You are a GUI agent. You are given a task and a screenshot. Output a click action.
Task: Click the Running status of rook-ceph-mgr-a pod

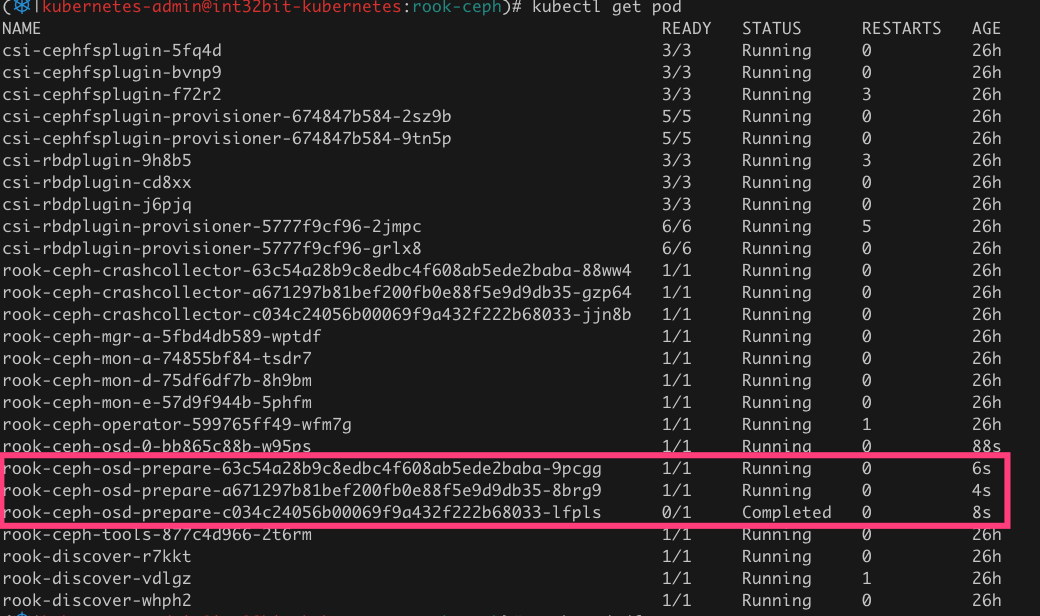776,336
